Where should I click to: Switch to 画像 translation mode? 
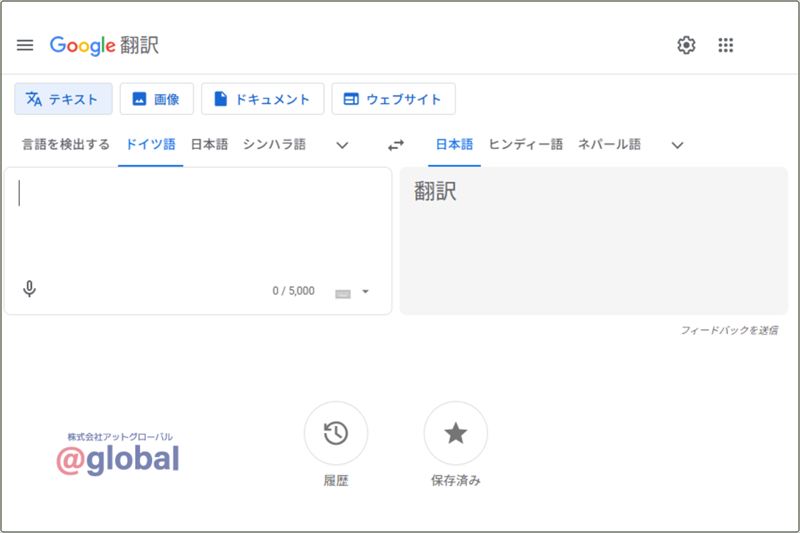[157, 99]
